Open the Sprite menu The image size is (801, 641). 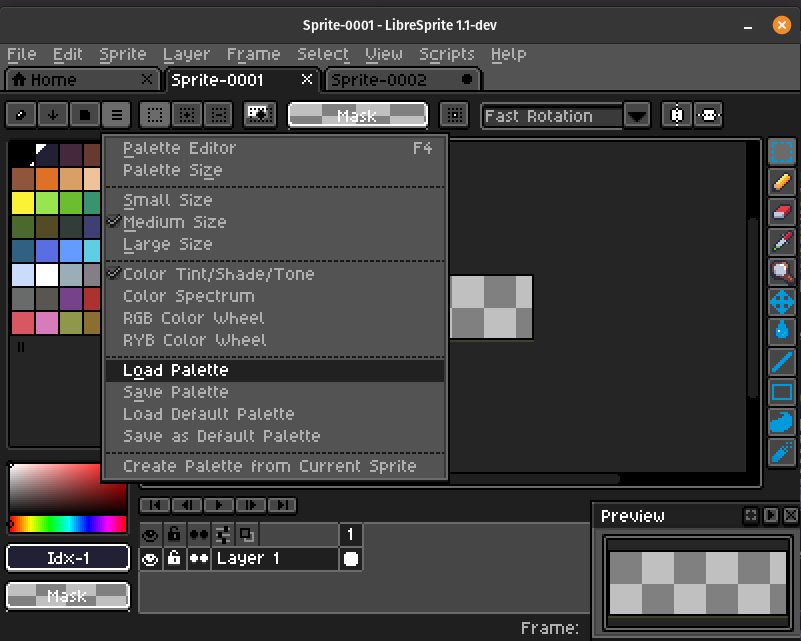pos(123,54)
